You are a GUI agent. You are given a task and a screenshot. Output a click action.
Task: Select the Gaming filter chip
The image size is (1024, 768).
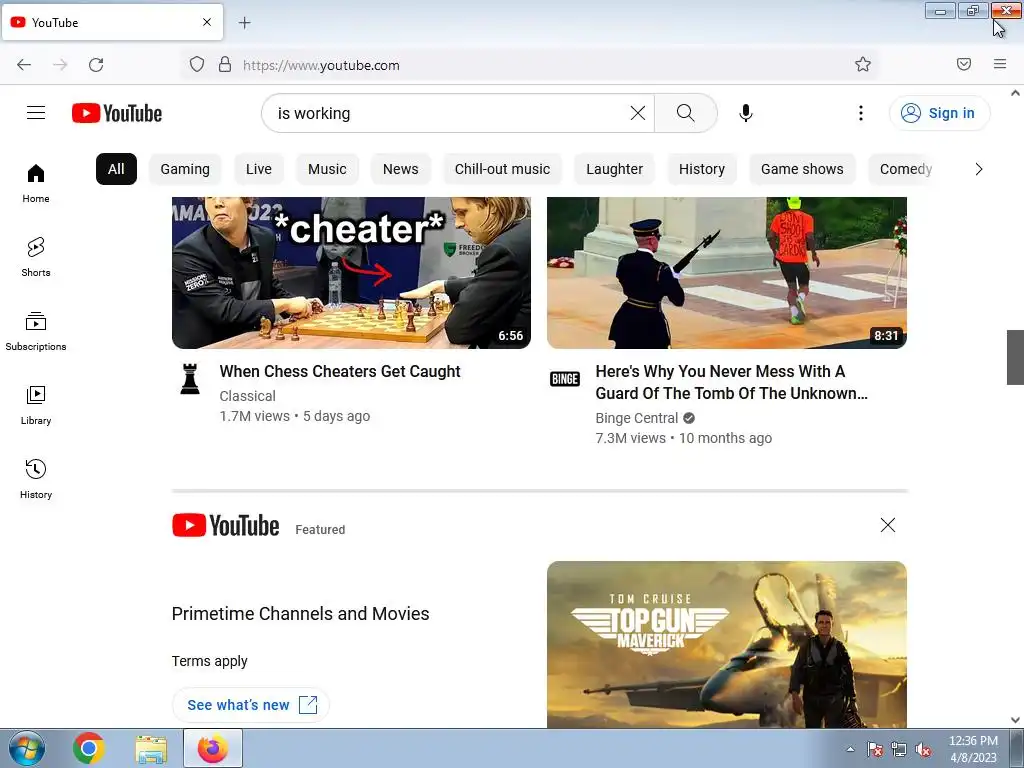185,169
